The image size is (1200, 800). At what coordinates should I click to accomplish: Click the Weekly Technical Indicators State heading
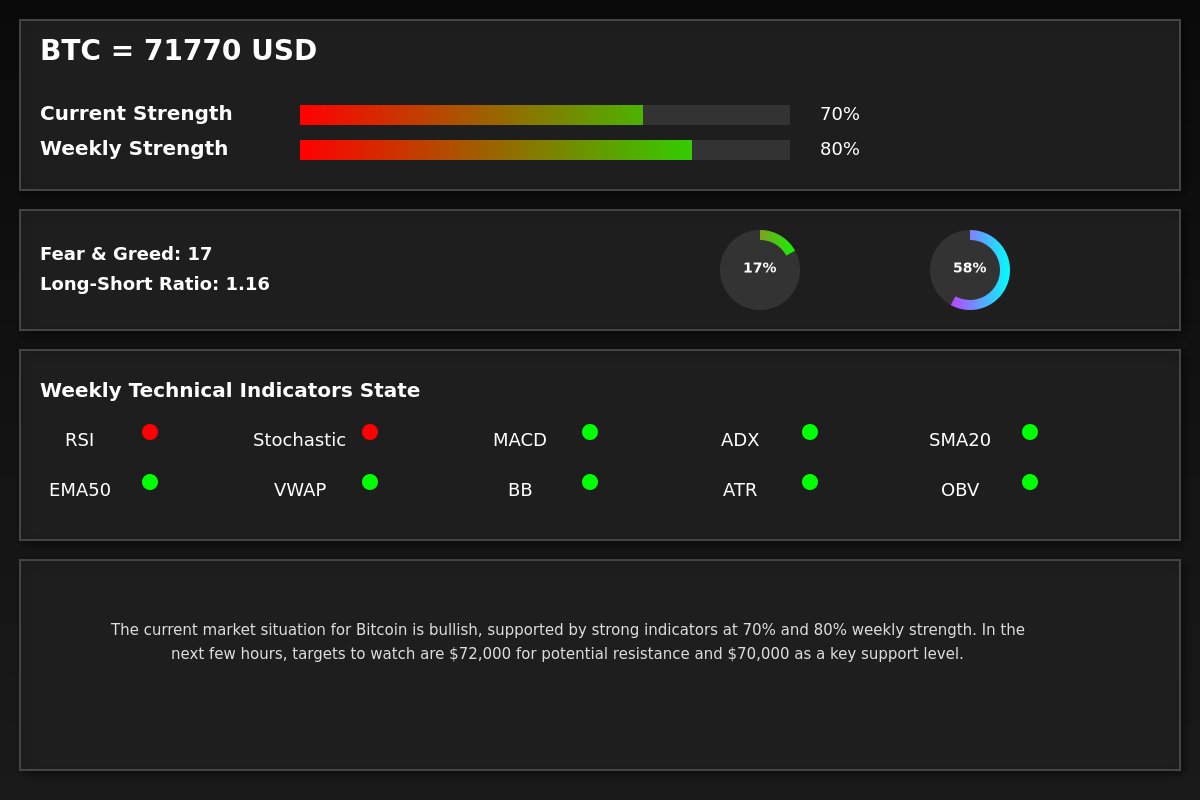click(230, 391)
